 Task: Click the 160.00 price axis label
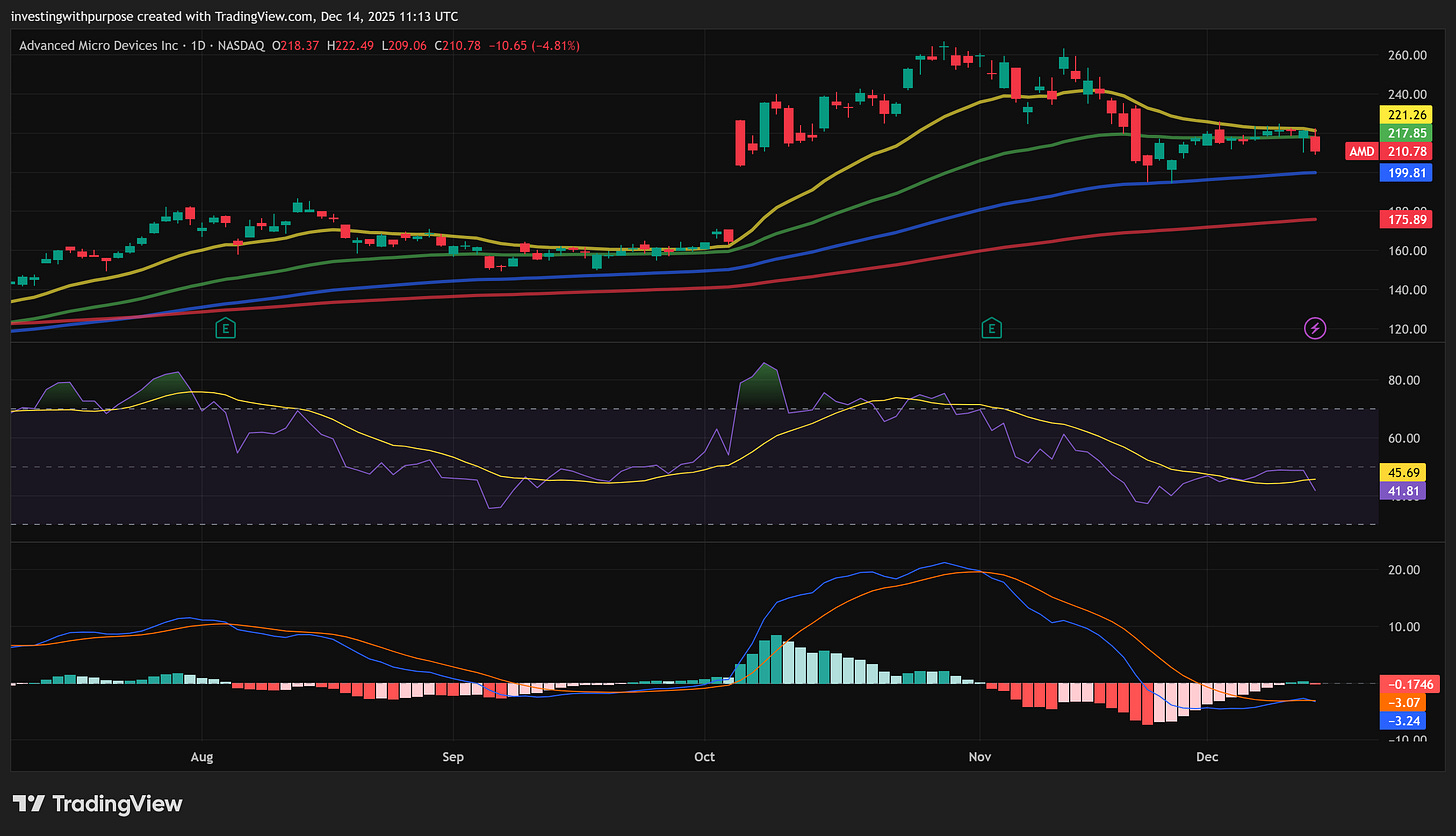click(1405, 251)
